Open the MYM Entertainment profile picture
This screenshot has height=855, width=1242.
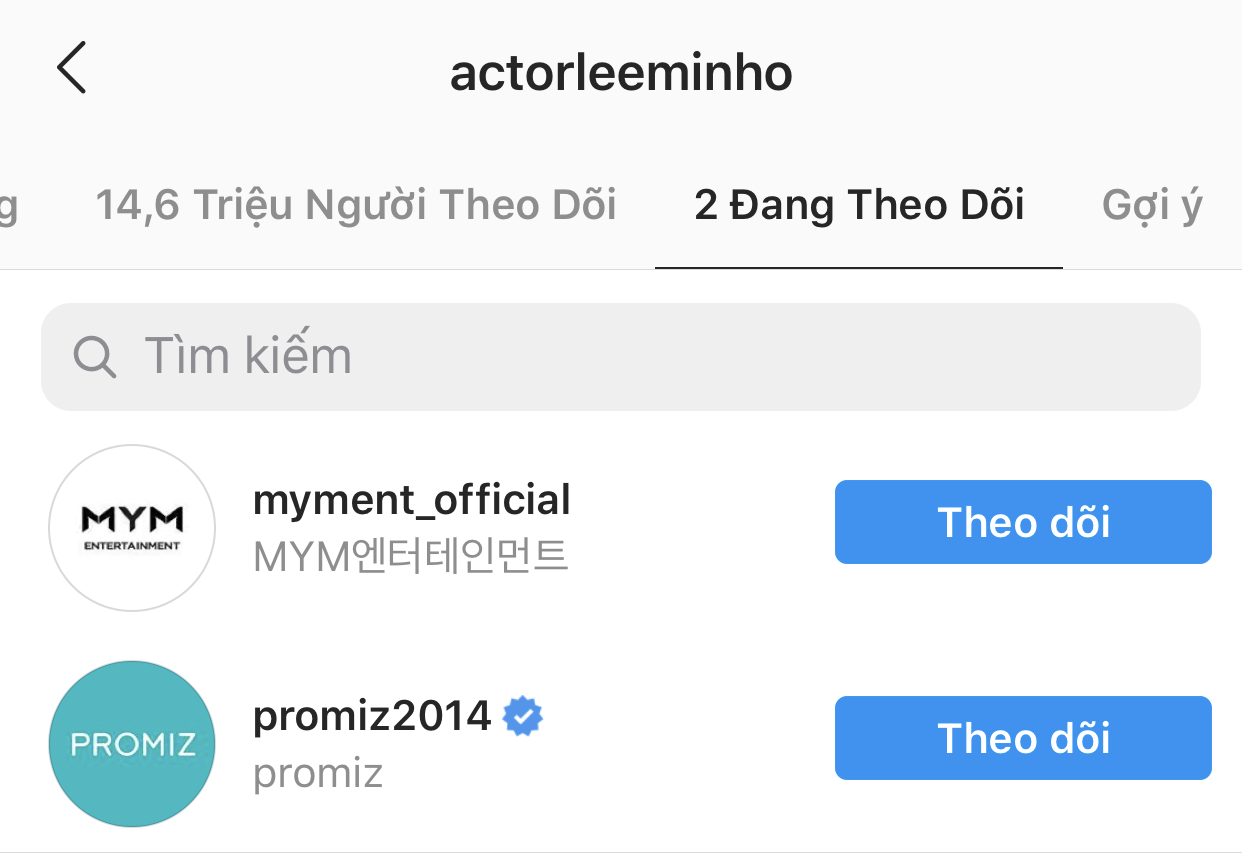(132, 528)
